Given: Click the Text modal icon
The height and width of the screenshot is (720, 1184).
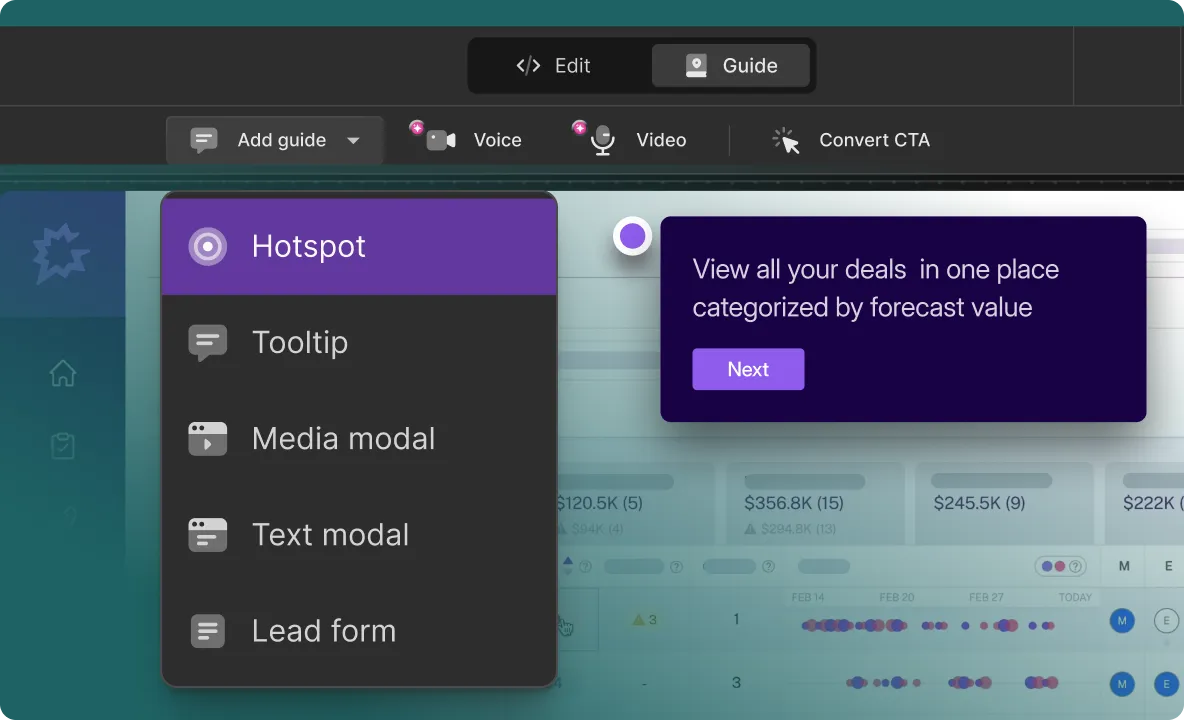Looking at the screenshot, I should point(207,535).
